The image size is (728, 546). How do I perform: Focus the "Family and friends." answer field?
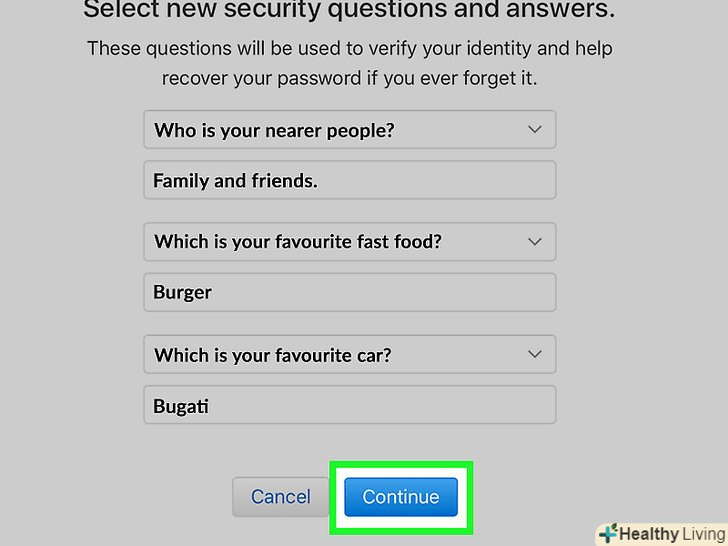[349, 181]
